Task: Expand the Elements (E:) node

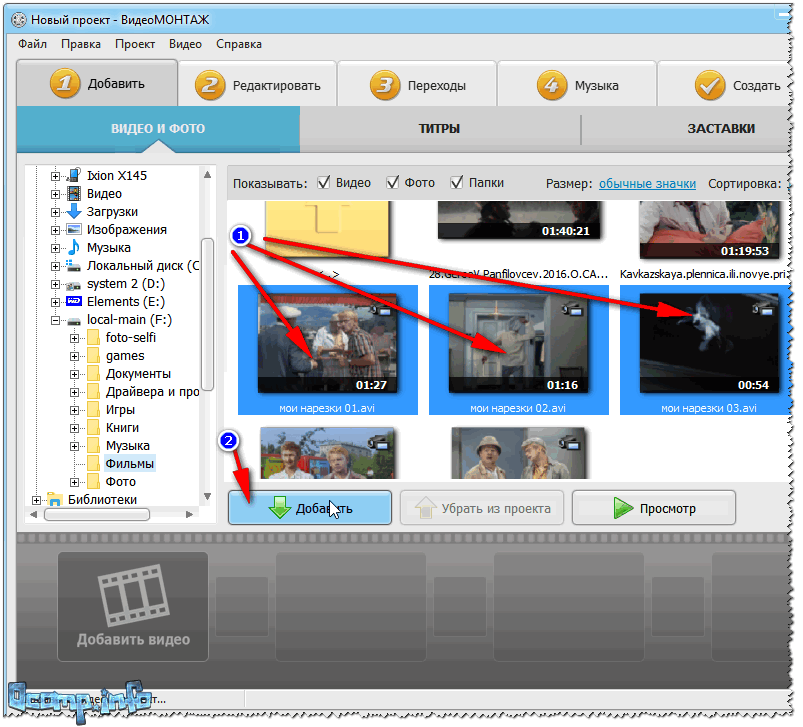Action: pyautogui.click(x=55, y=302)
